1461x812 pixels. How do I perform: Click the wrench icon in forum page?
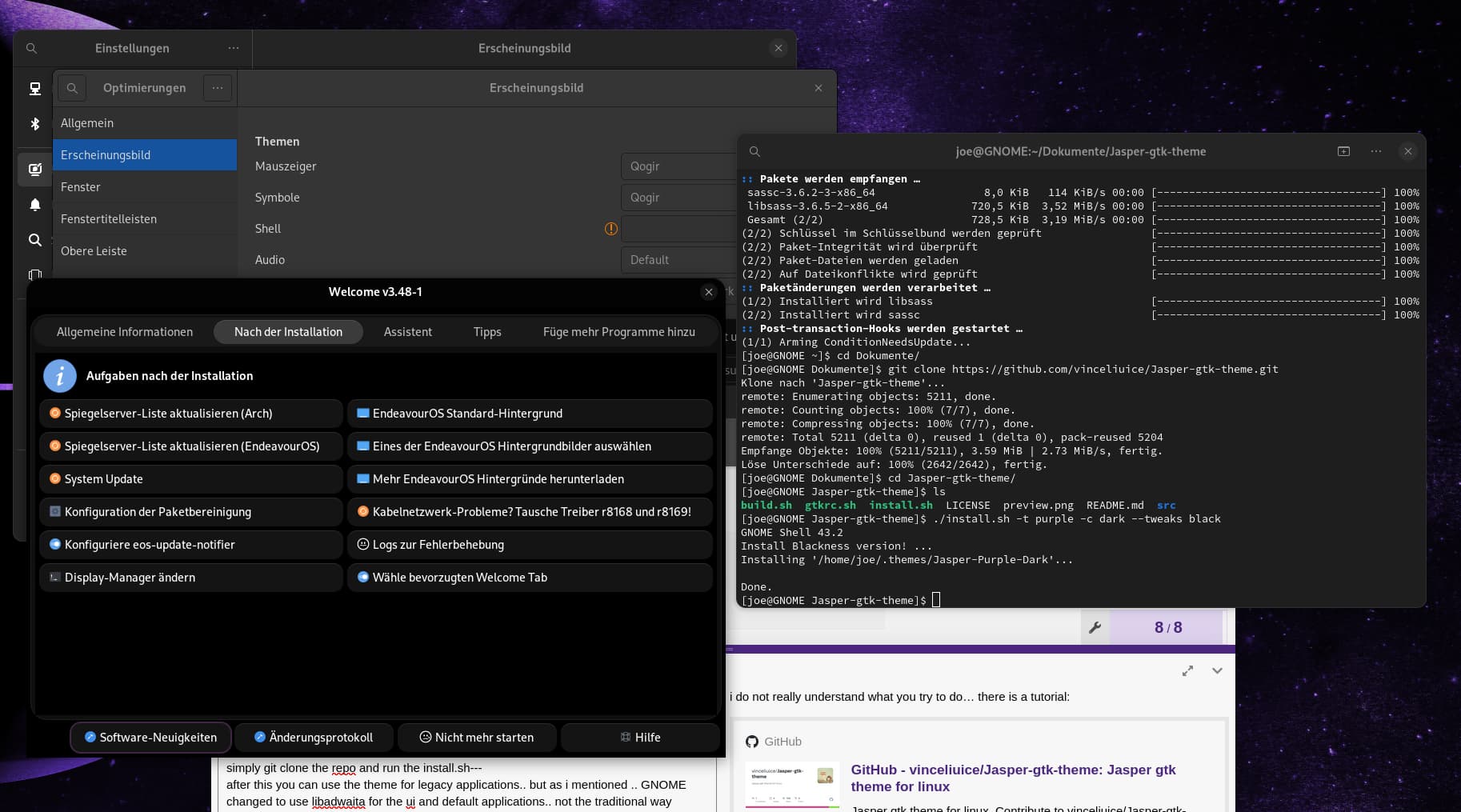click(x=1095, y=627)
